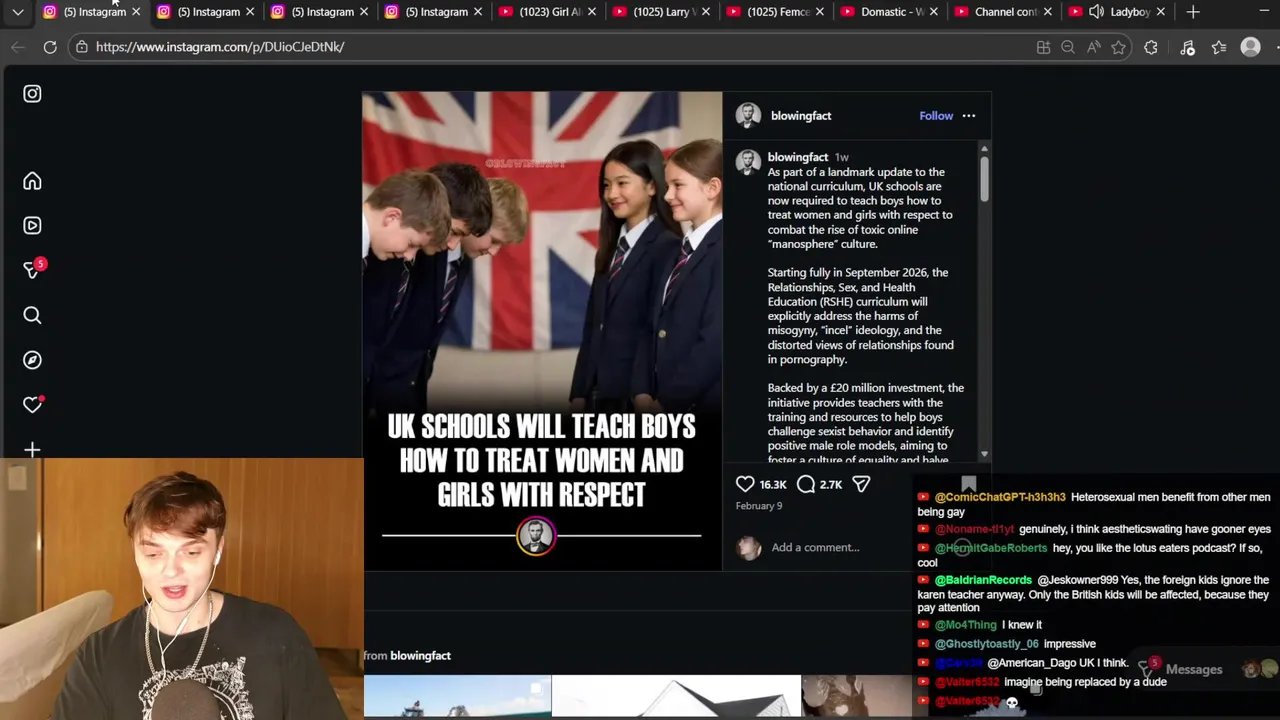Image resolution: width=1280 pixels, height=720 pixels.
Task: Go to the Home feed via the house icon
Action: coord(32,181)
